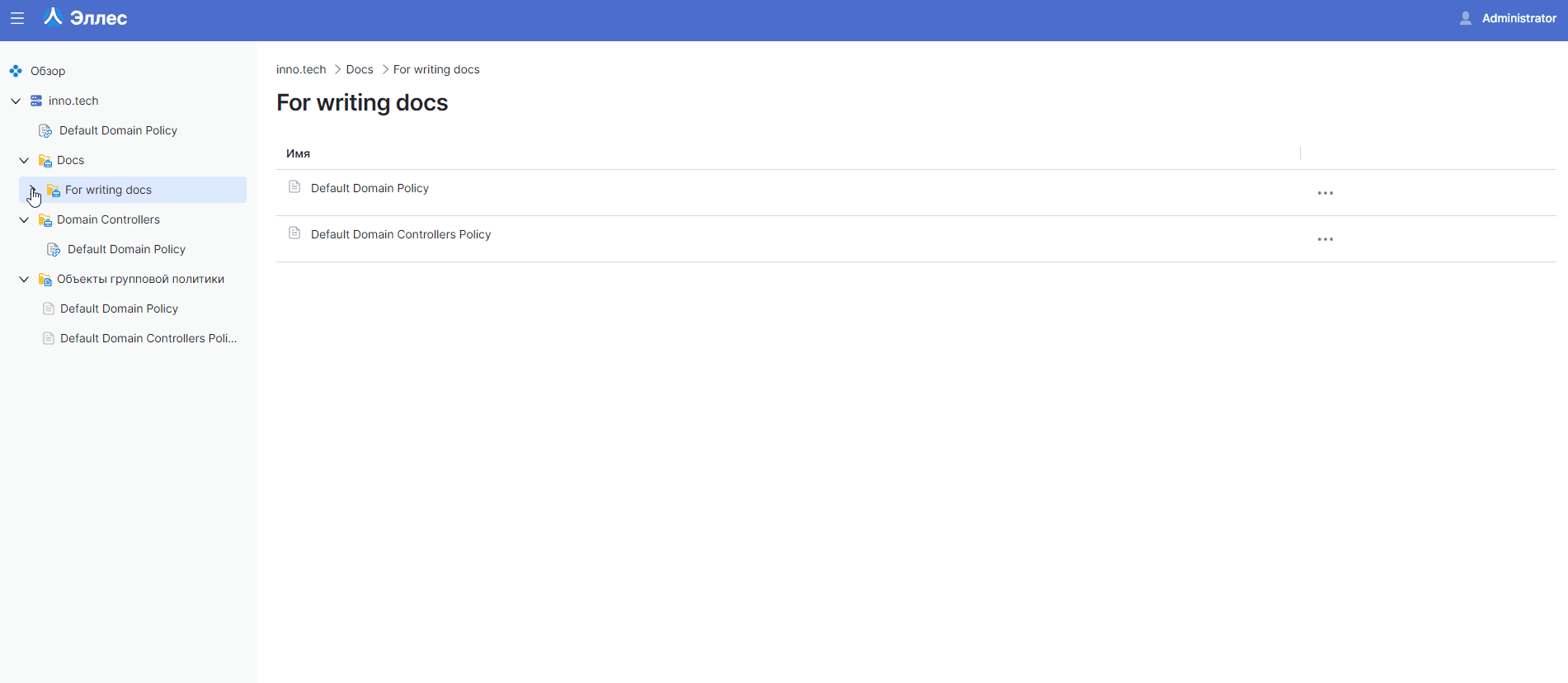Image resolution: width=1568 pixels, height=683 pixels.
Task: Click the Docs folder icon in sidebar
Action: pyautogui.click(x=45, y=160)
